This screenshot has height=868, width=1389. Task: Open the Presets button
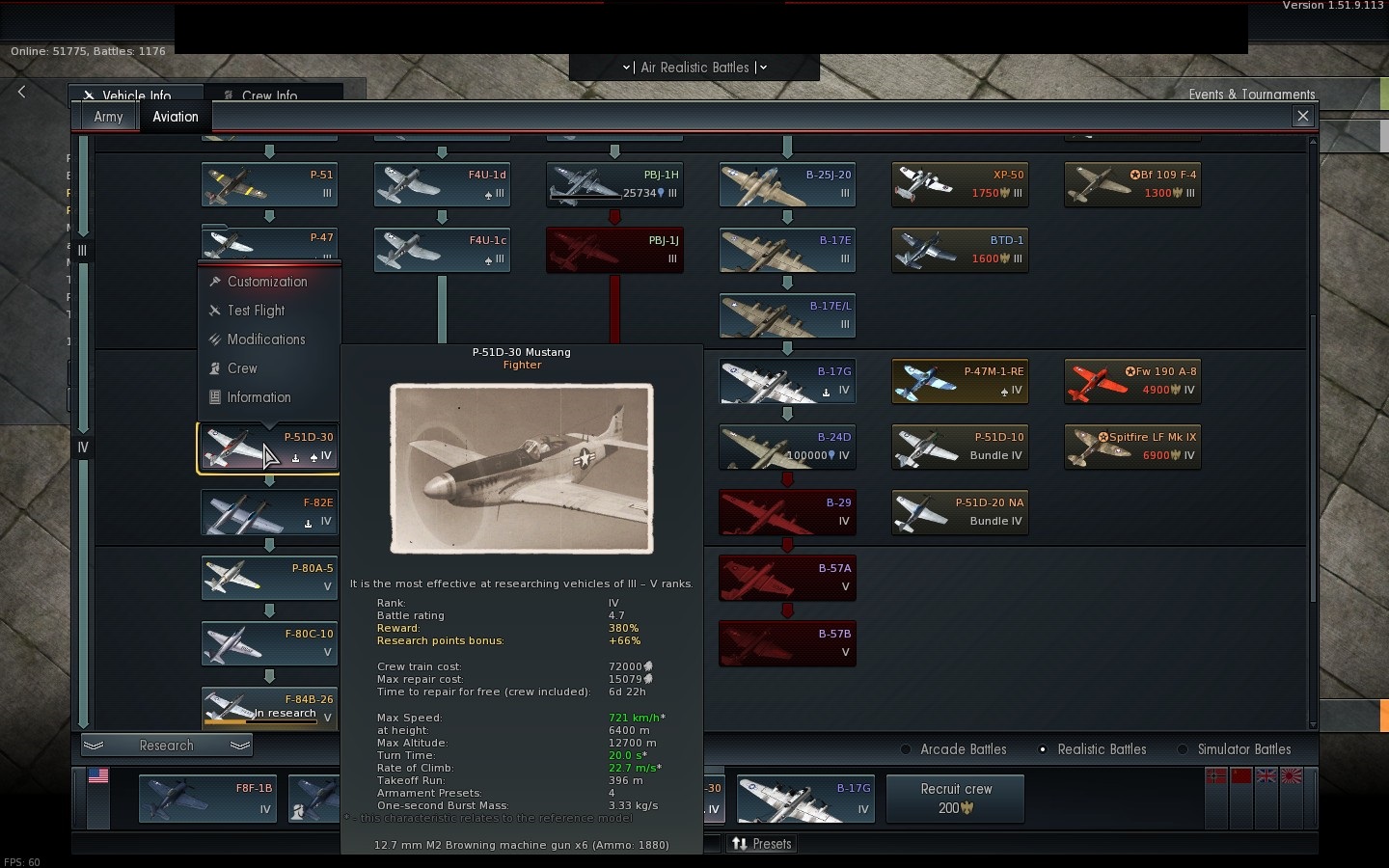coord(762,844)
